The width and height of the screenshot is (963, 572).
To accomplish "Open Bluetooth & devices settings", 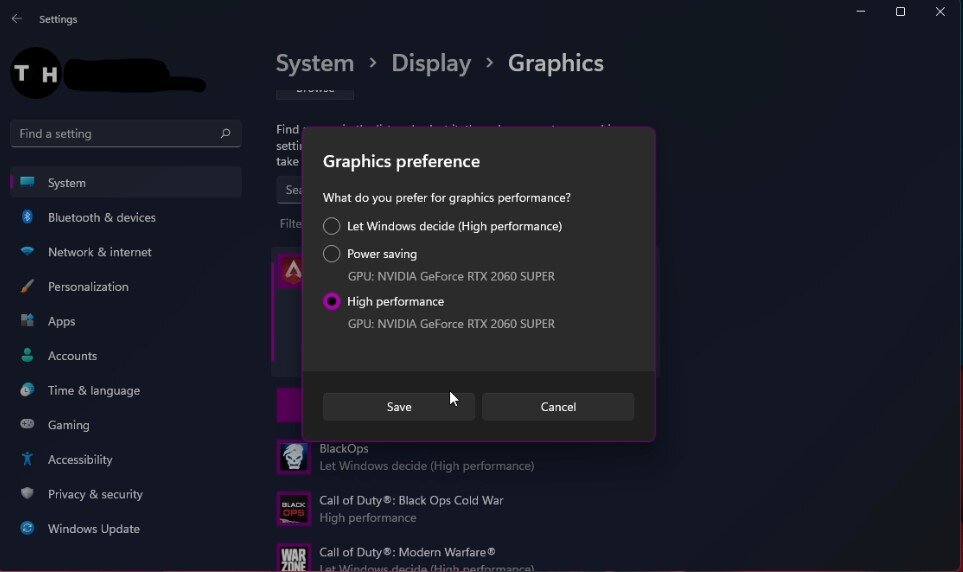I will click(x=126, y=217).
